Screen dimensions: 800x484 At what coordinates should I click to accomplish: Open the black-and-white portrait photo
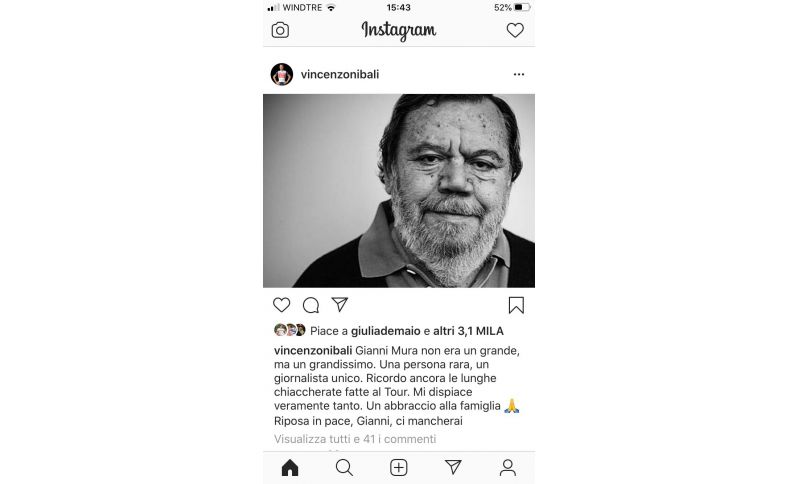[399, 191]
